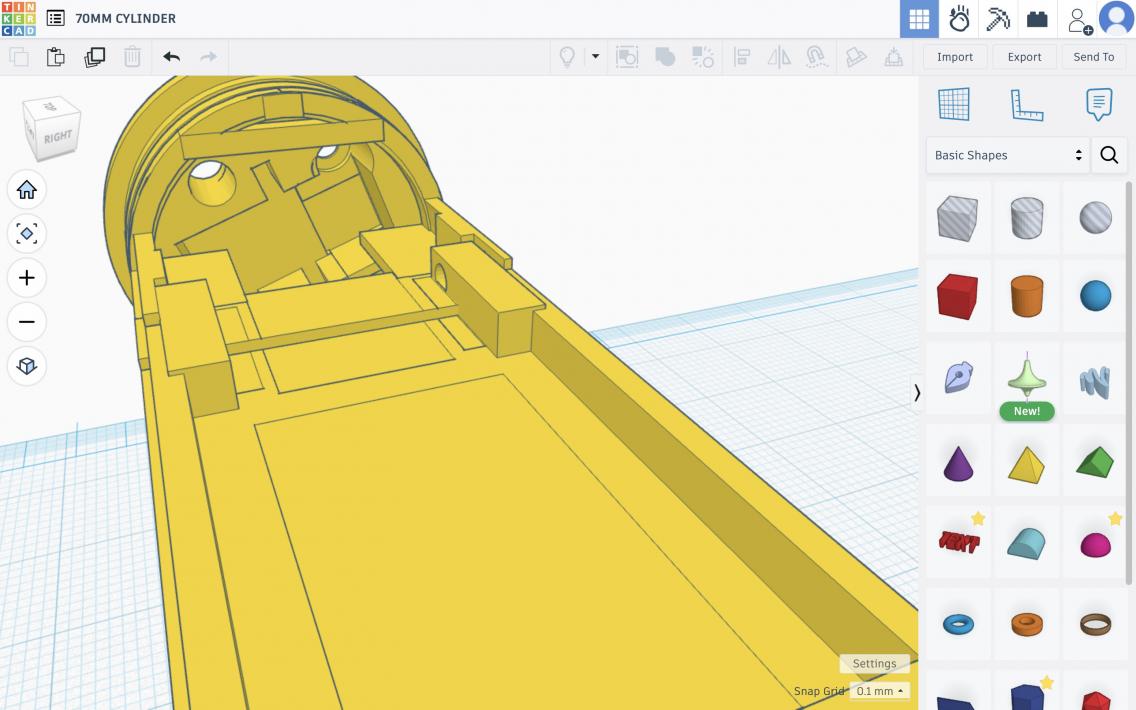The width and height of the screenshot is (1136, 710).
Task: Click the Import button
Action: [x=954, y=57]
